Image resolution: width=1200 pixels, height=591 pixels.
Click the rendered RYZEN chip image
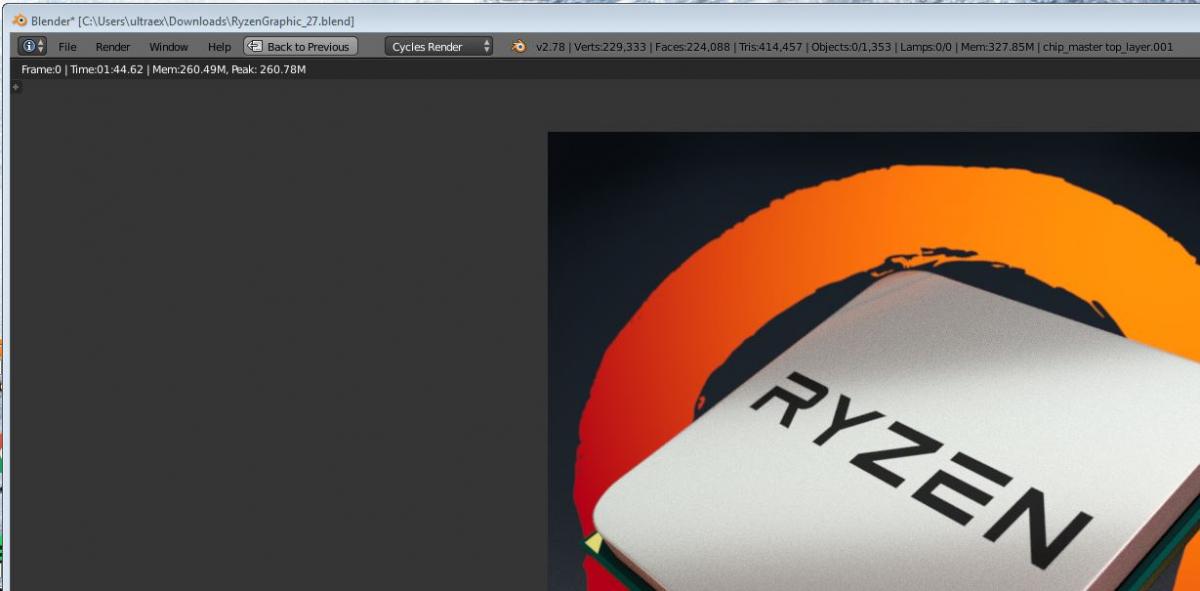click(x=873, y=361)
